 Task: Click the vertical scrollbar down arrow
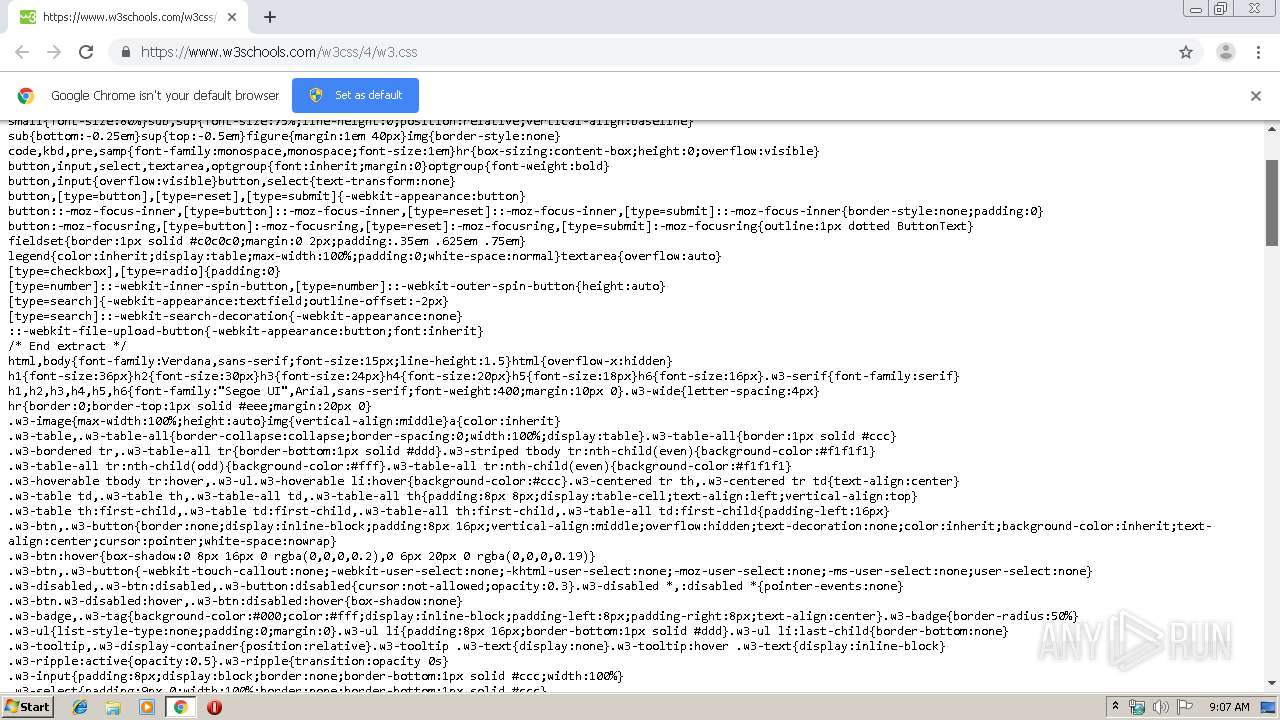pyautogui.click(x=1272, y=683)
